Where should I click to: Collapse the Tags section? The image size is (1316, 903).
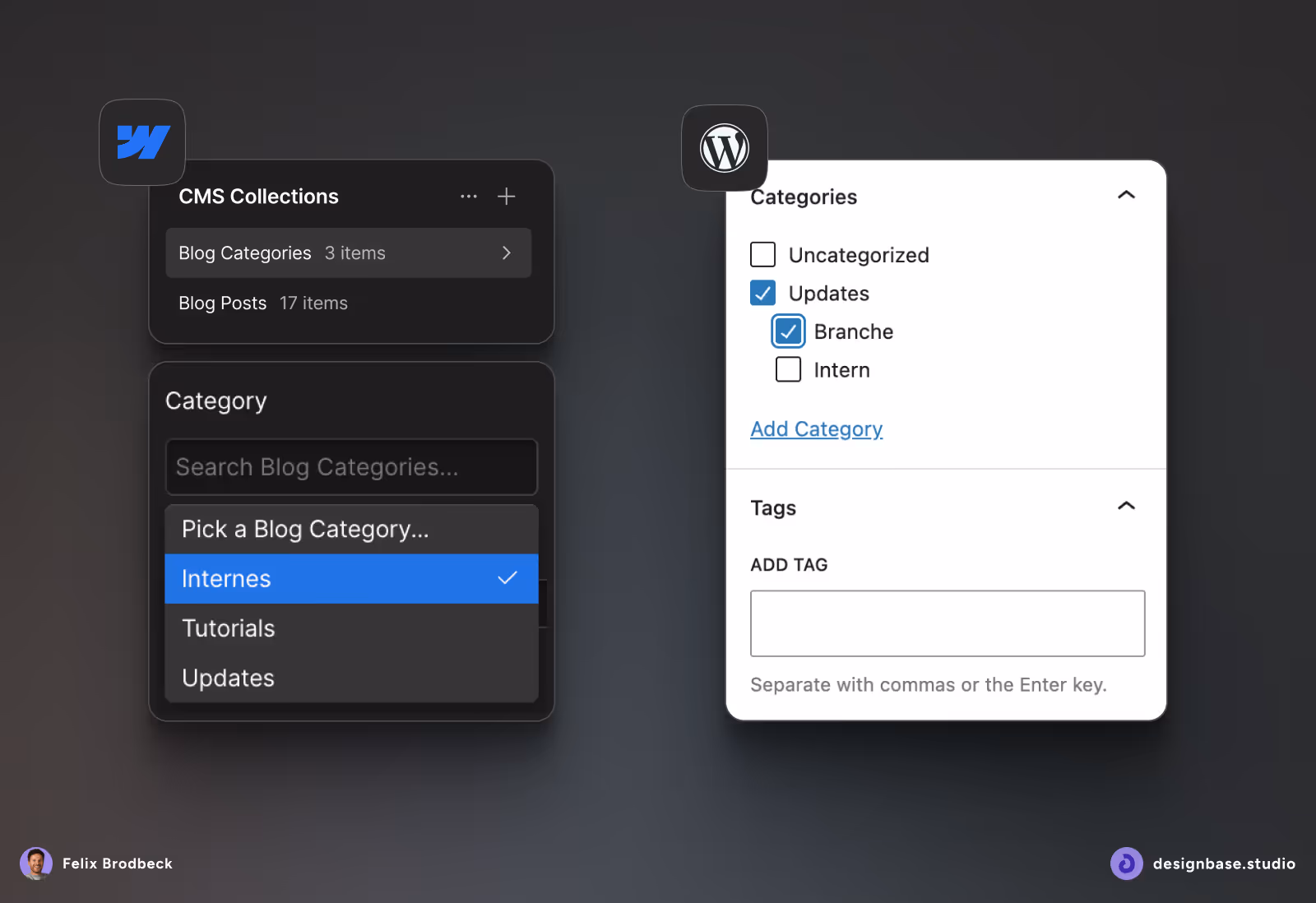(1127, 506)
